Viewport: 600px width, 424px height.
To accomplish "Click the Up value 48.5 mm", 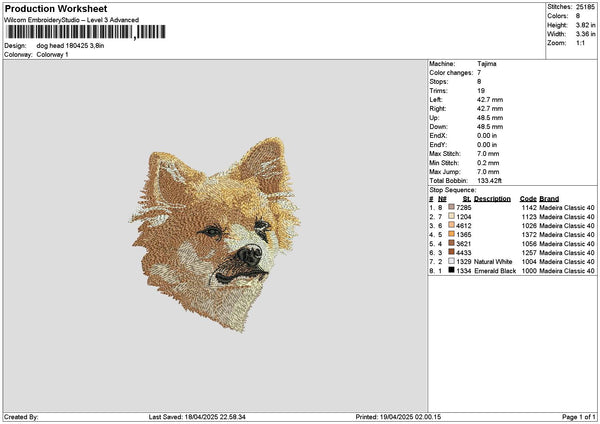I will coord(490,118).
